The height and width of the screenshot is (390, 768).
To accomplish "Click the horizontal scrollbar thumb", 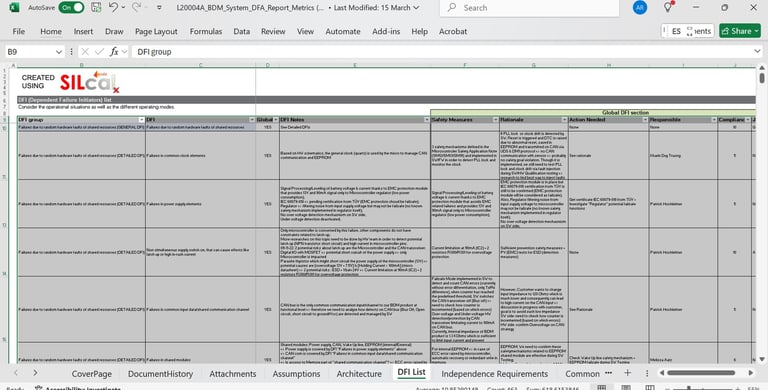I will point(701,373).
